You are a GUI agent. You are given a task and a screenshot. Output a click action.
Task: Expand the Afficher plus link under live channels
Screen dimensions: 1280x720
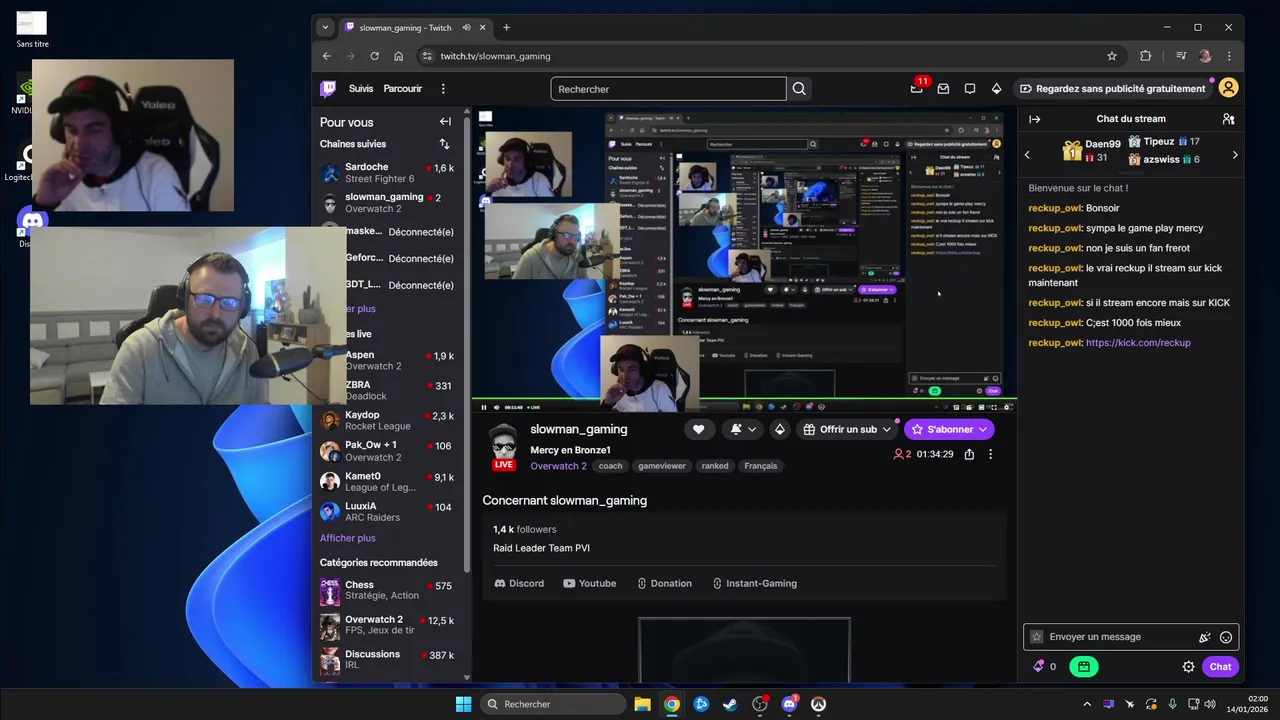tap(348, 538)
